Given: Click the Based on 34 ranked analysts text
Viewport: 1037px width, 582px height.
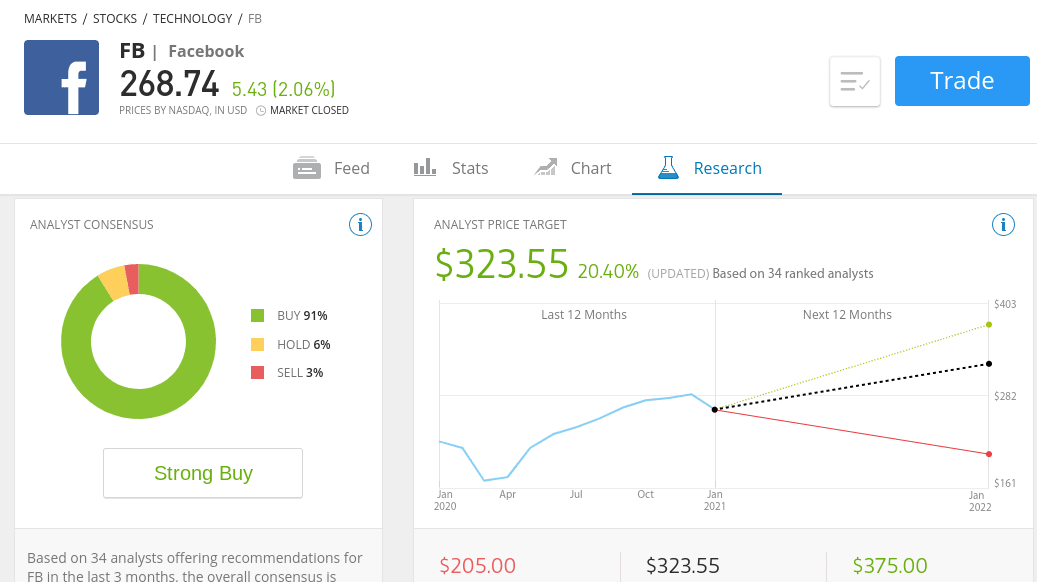Looking at the screenshot, I should [793, 274].
